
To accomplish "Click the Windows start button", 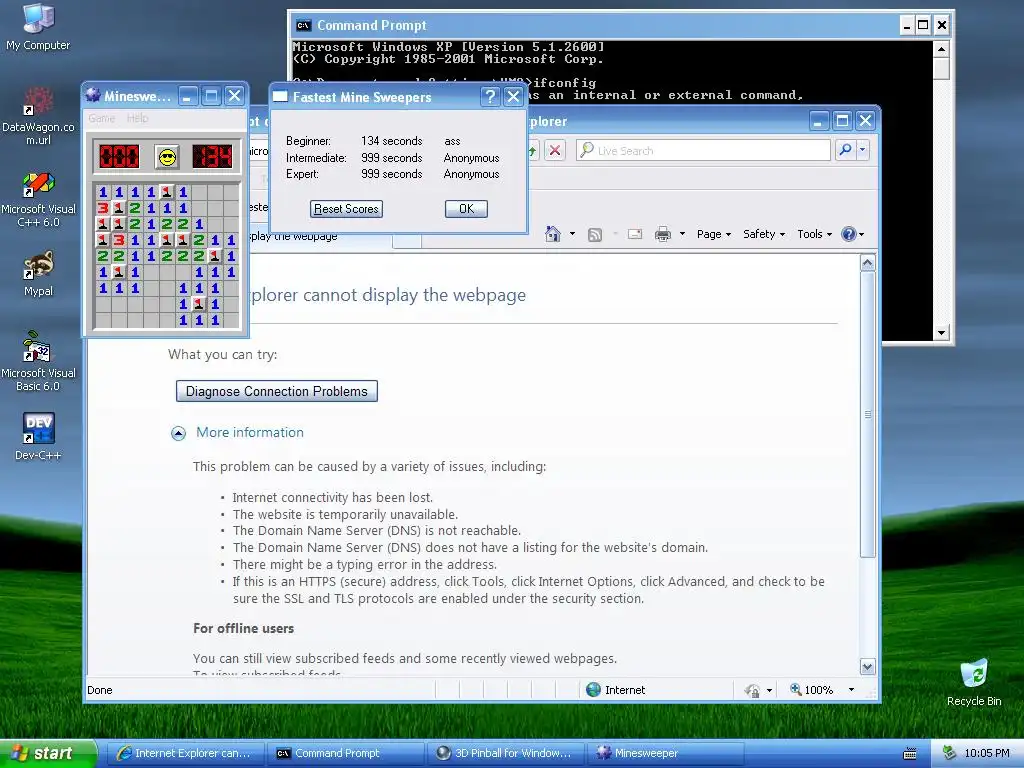I will tap(48, 753).
